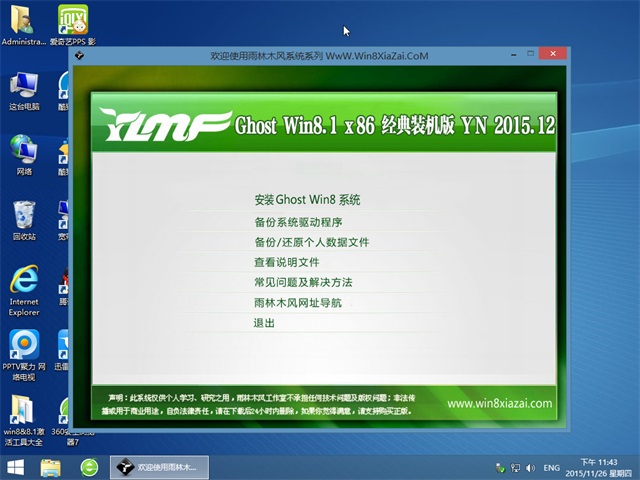This screenshot has width=640, height=480.
Task: Launch the iQIYI PPS desktop shortcut
Action: tap(73, 24)
